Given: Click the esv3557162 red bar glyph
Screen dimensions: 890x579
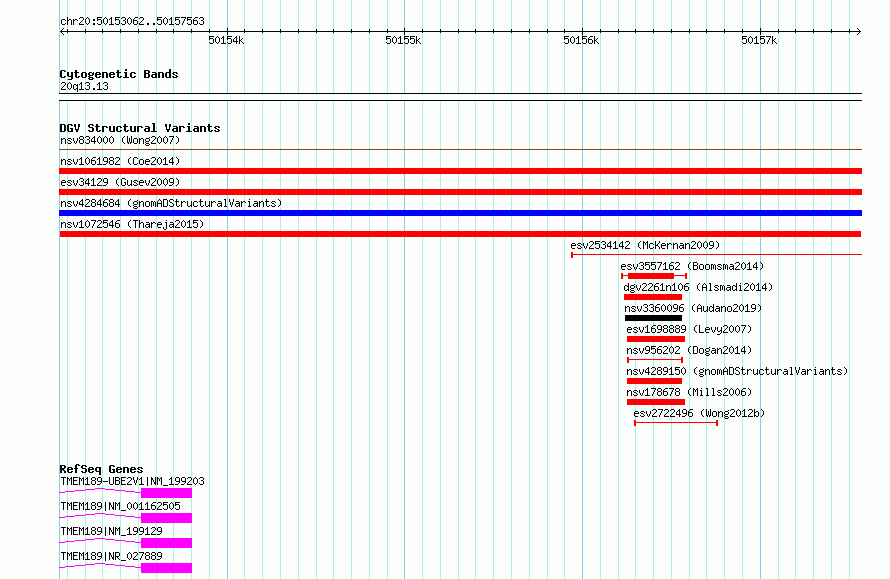Looking at the screenshot, I should 654,276.
